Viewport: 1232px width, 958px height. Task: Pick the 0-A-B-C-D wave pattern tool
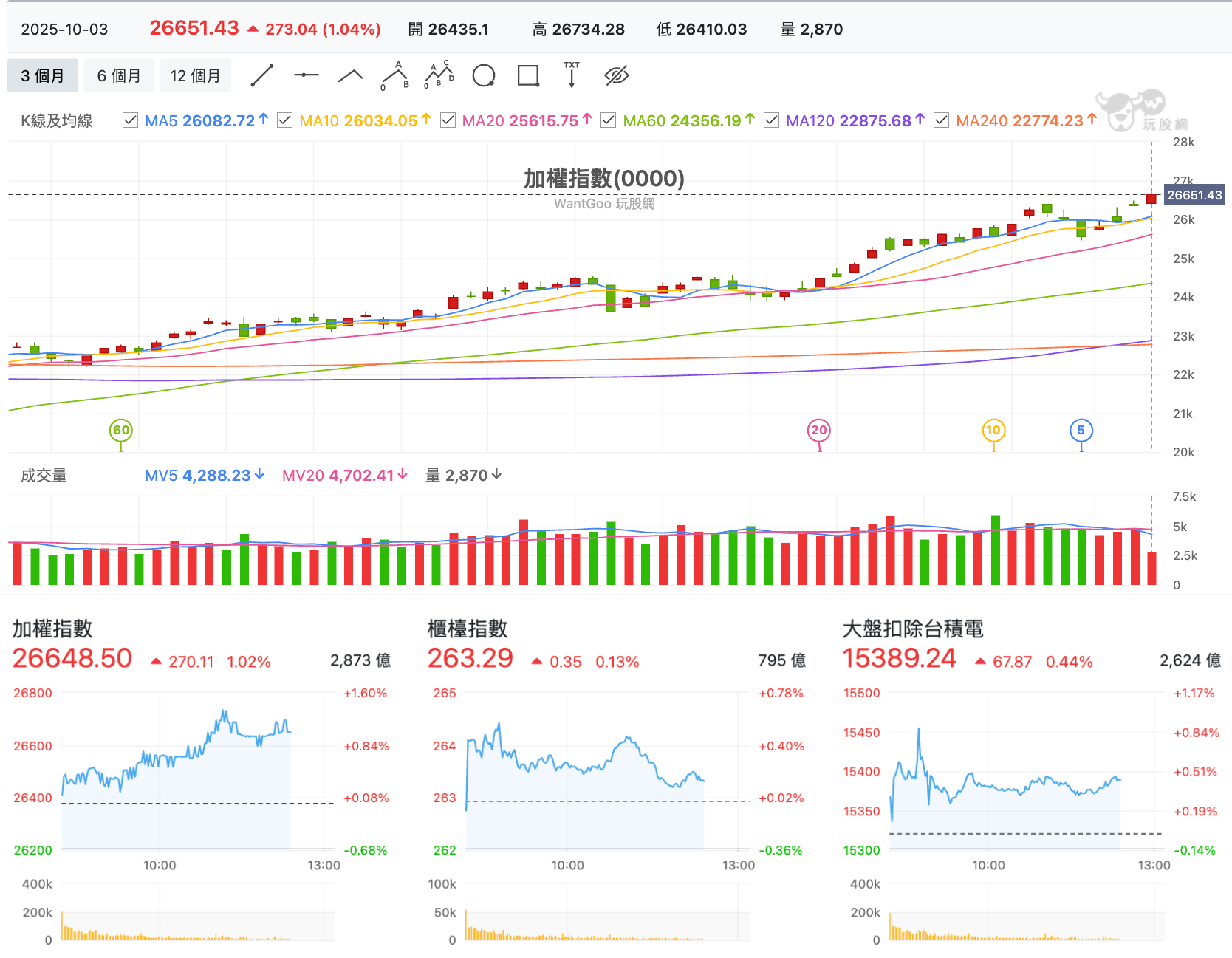pos(439,75)
